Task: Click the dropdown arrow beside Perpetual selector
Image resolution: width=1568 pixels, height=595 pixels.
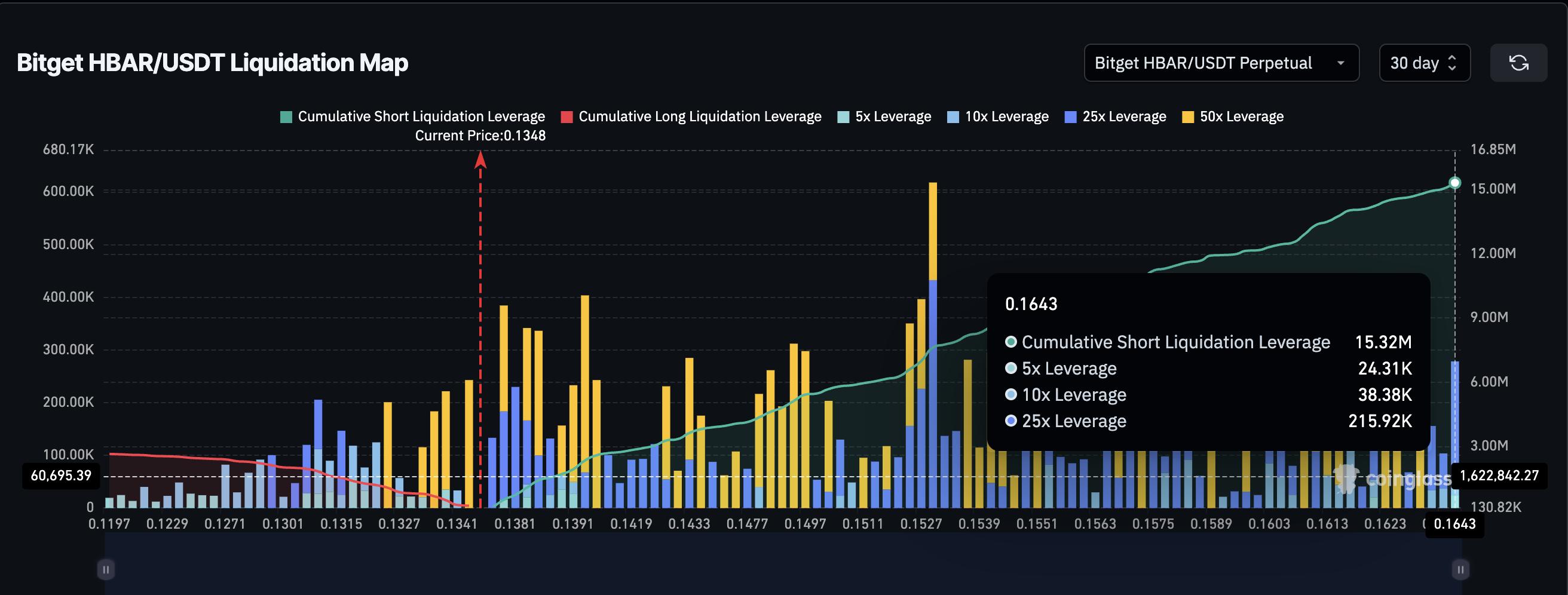Action: click(x=1340, y=63)
